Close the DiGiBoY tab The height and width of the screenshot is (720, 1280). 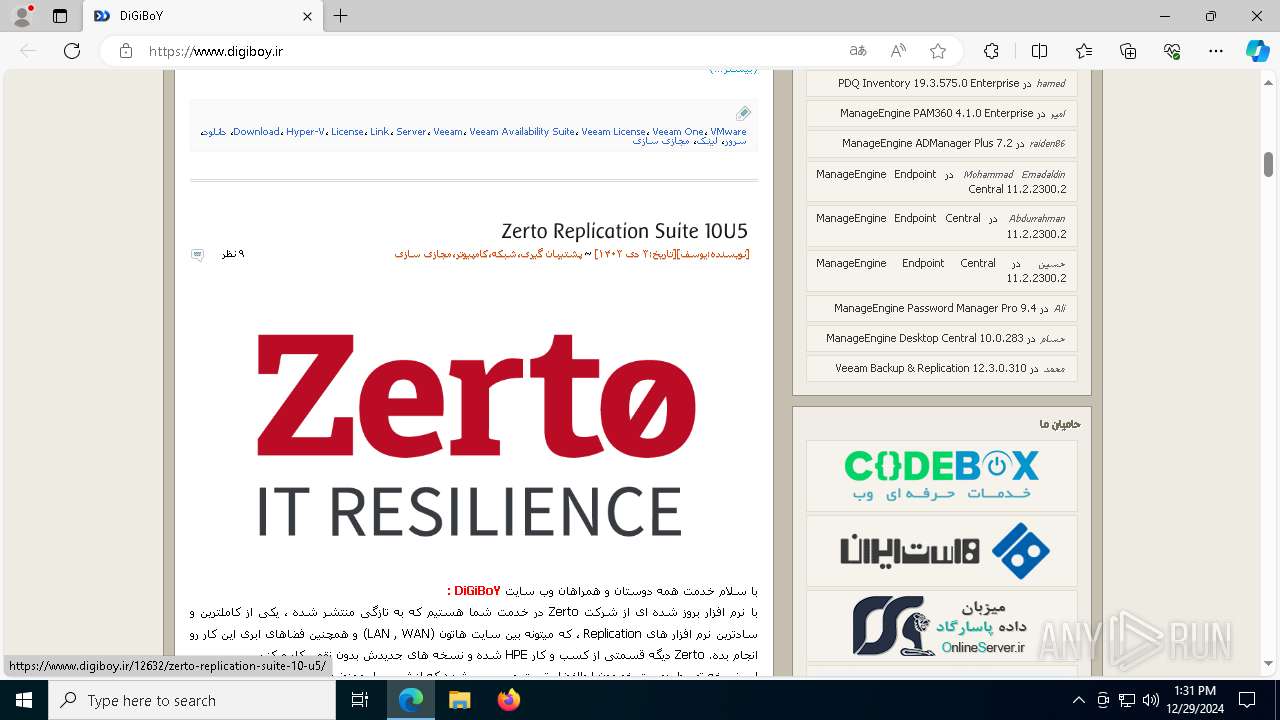click(308, 16)
